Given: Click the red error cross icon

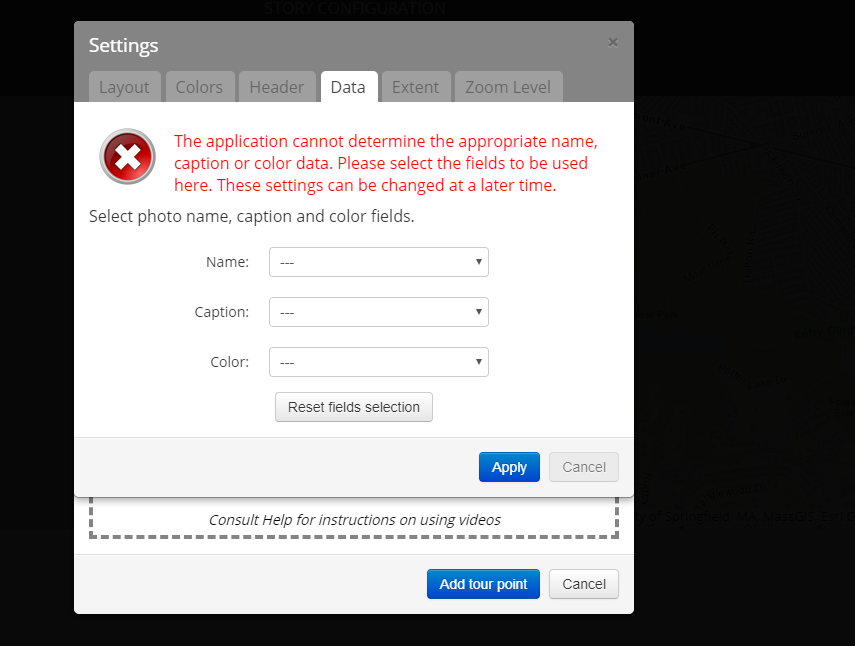Looking at the screenshot, I should click(x=128, y=157).
